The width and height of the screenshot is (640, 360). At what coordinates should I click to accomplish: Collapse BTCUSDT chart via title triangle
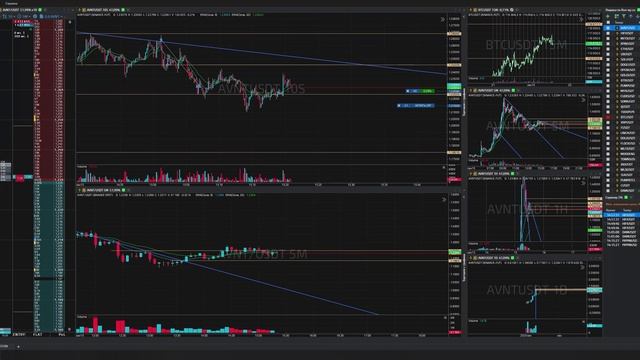point(470,9)
